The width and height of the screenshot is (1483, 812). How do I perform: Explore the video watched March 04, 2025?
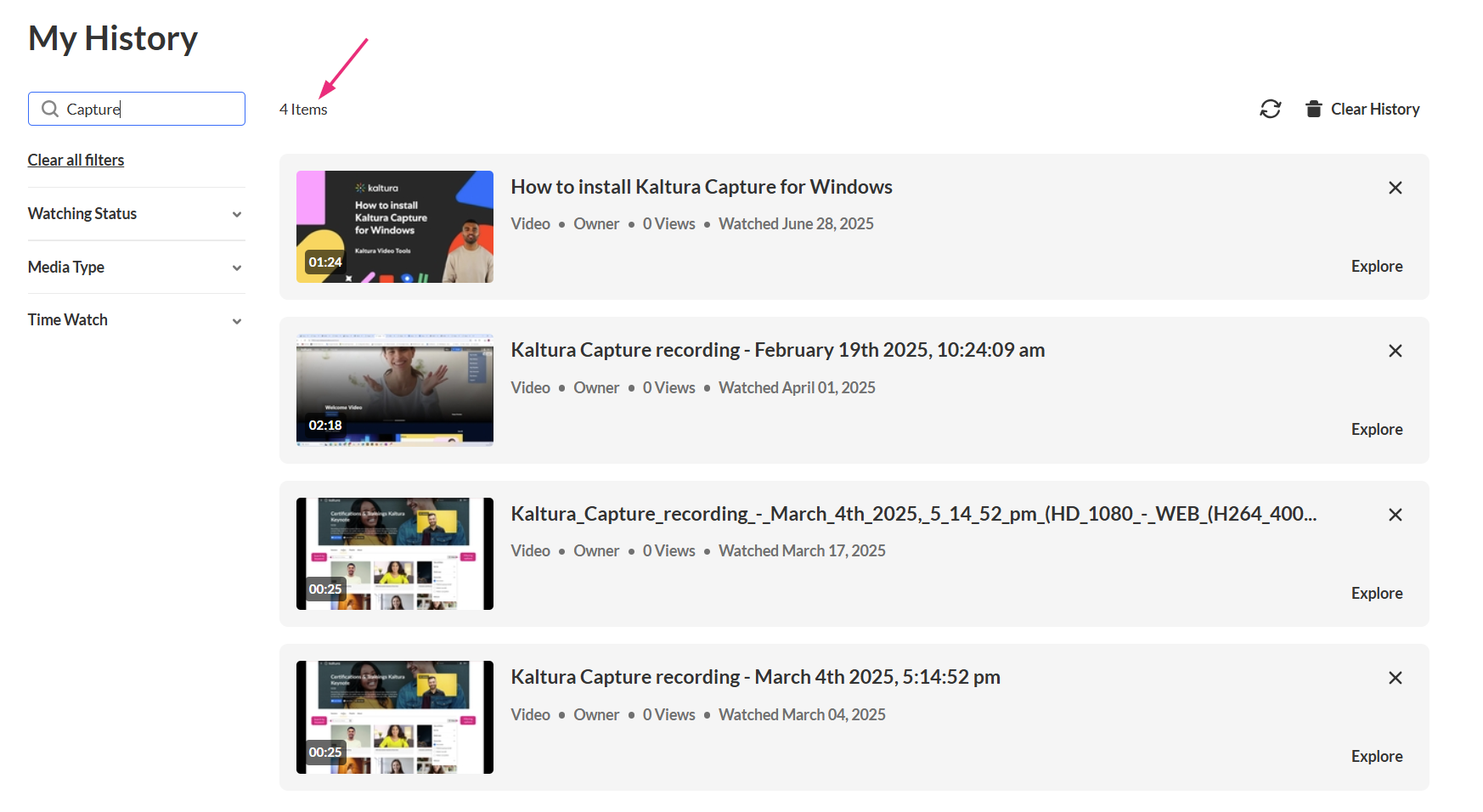pyautogui.click(x=1377, y=756)
